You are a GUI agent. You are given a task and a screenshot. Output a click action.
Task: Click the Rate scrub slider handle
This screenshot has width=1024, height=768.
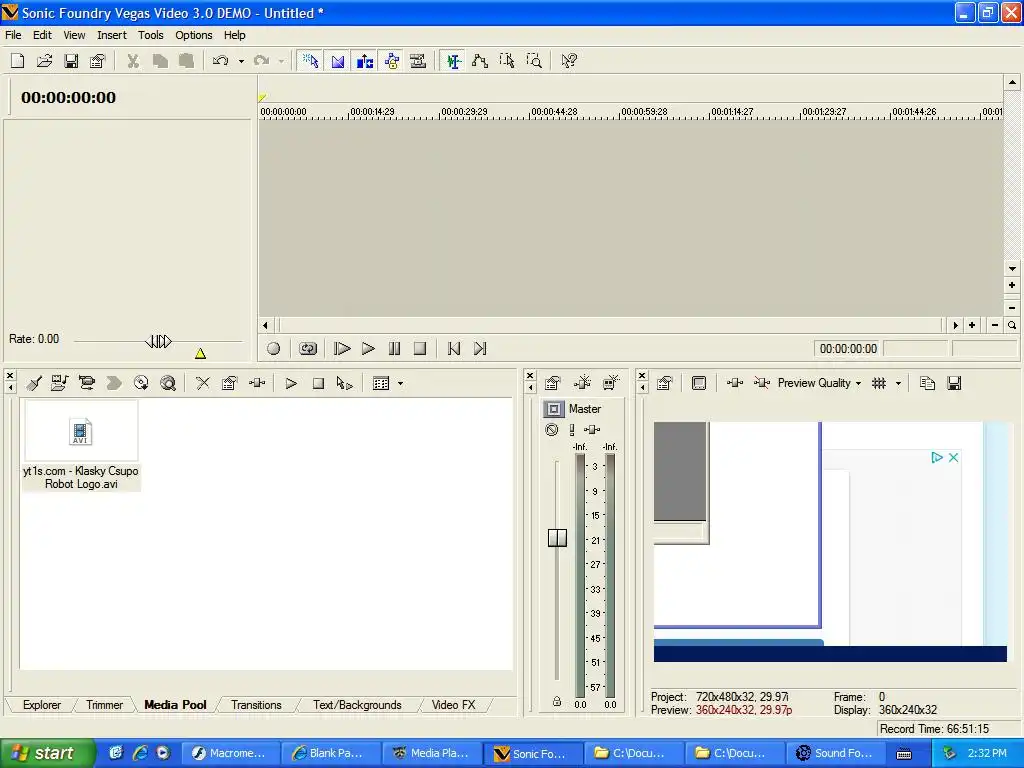159,341
